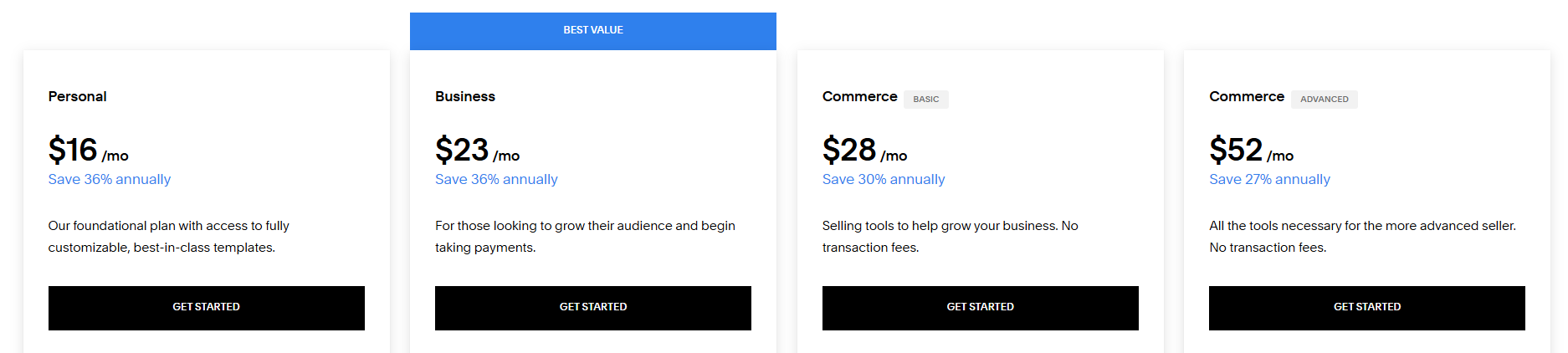Click the $52 /mo price
Screen dimensions: 1568x353
click(x=1251, y=151)
